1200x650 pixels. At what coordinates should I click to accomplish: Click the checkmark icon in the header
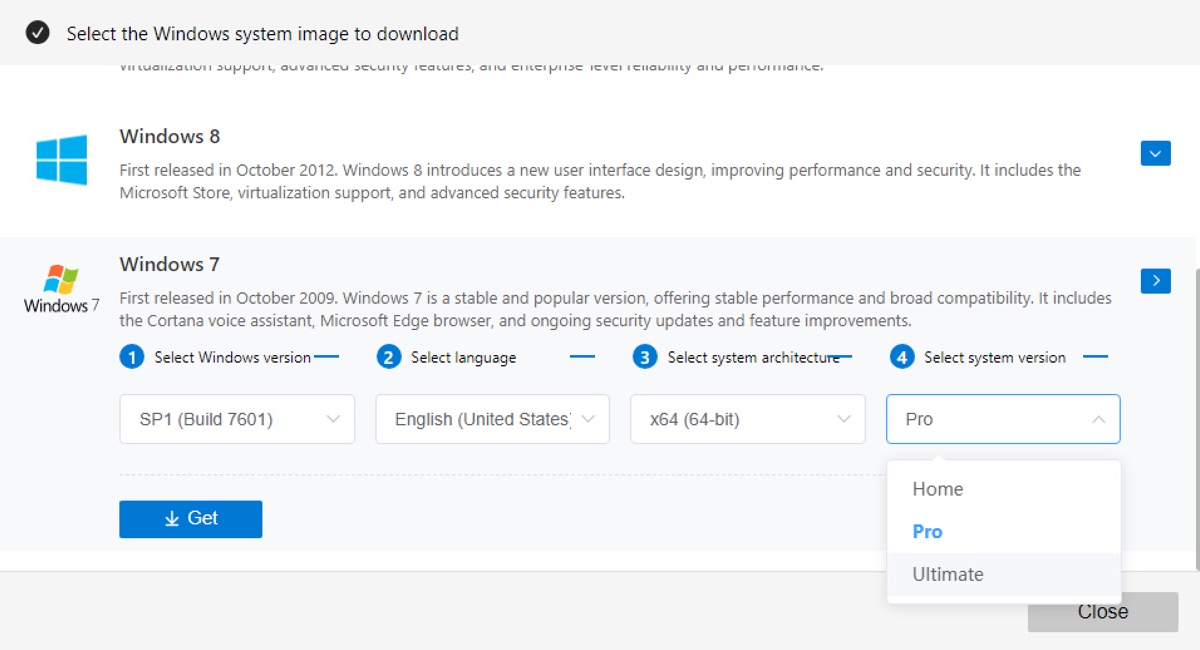click(x=37, y=33)
